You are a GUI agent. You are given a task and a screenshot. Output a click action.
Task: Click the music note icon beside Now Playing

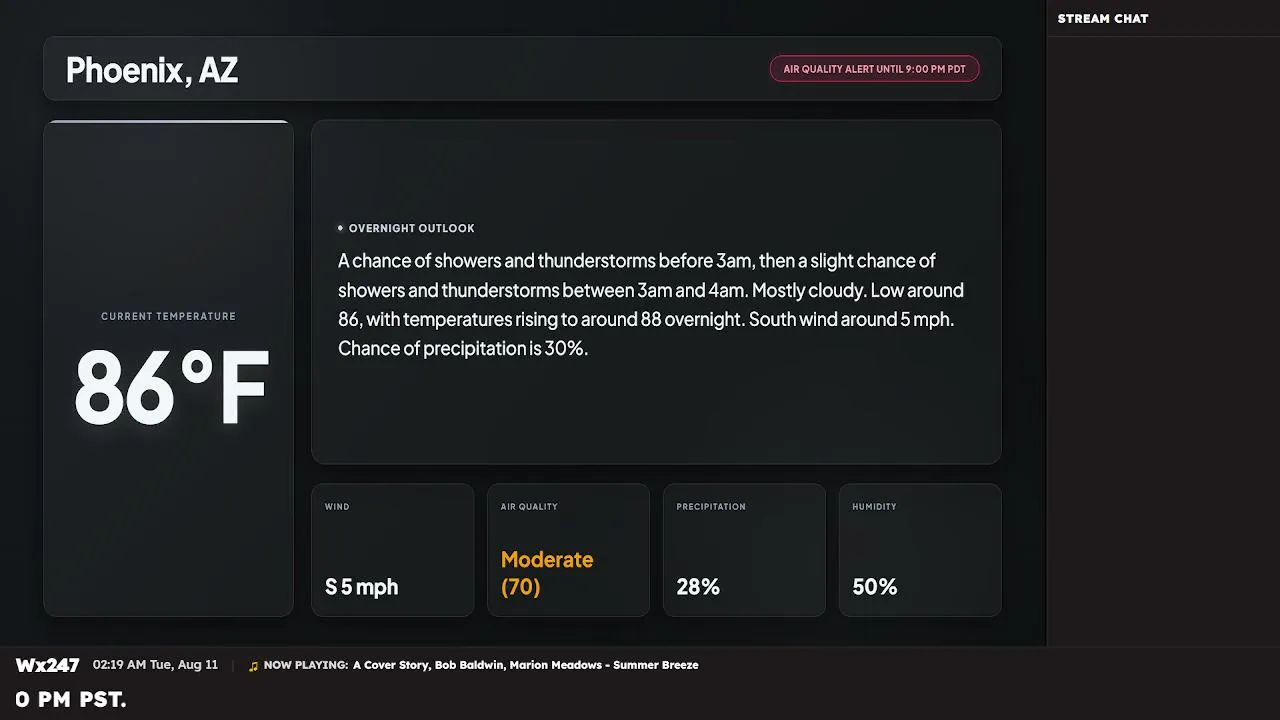click(253, 666)
